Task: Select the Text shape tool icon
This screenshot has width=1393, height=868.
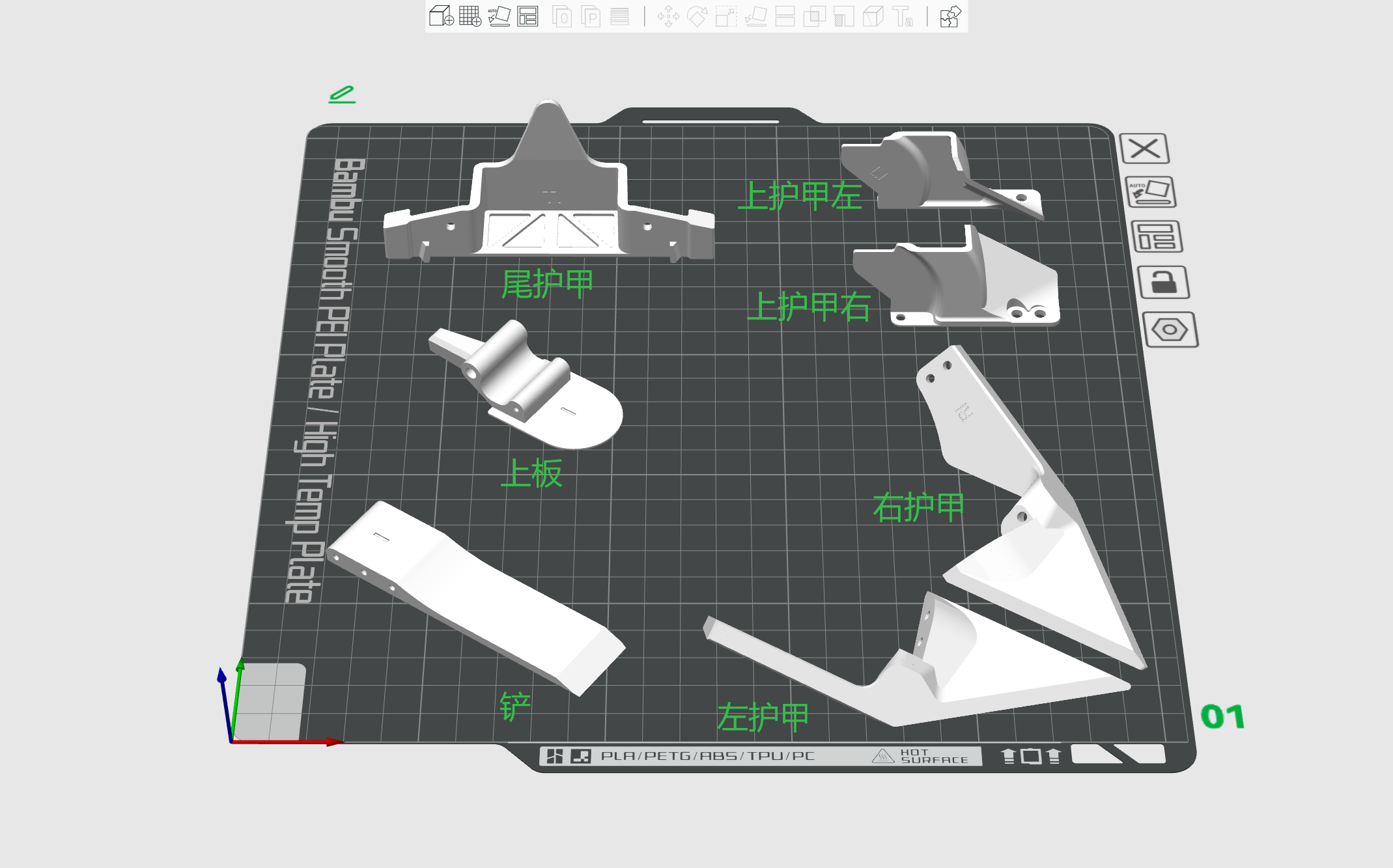Action: click(x=903, y=16)
